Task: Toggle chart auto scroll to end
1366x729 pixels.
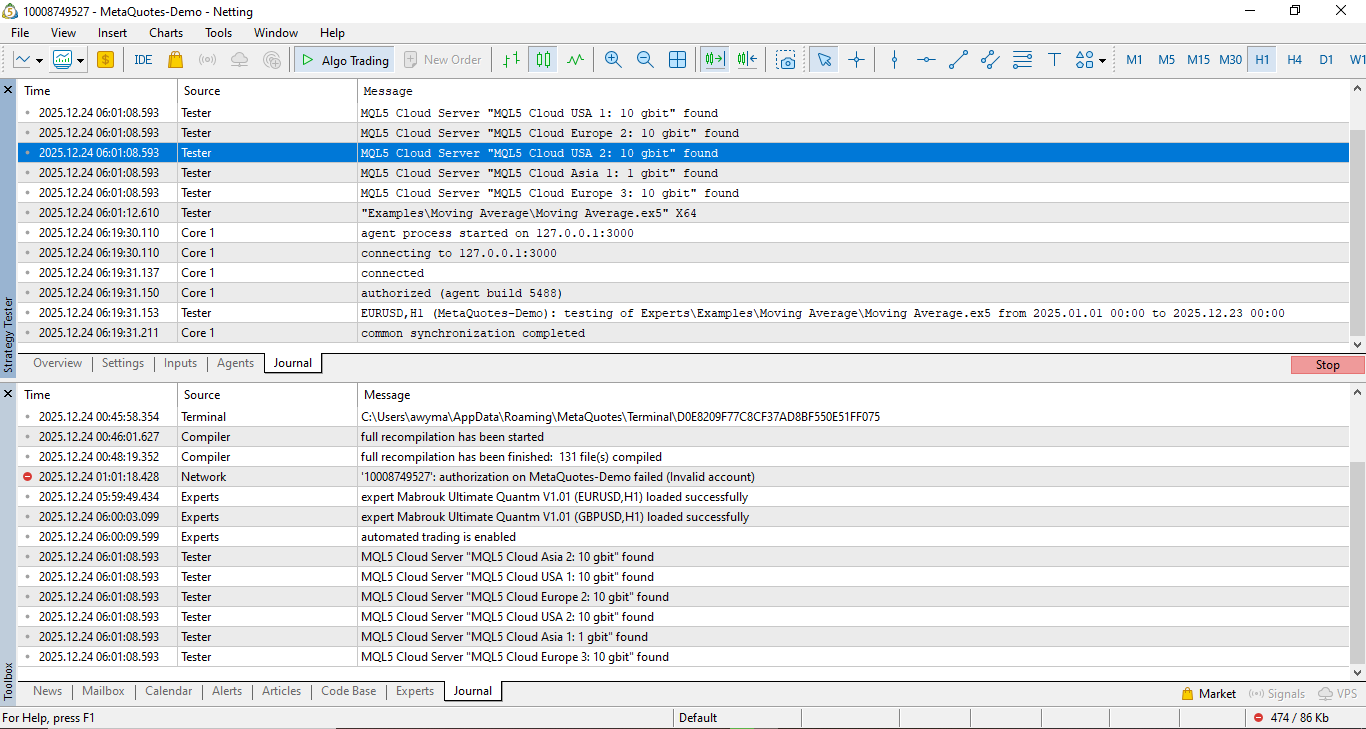Action: (714, 60)
